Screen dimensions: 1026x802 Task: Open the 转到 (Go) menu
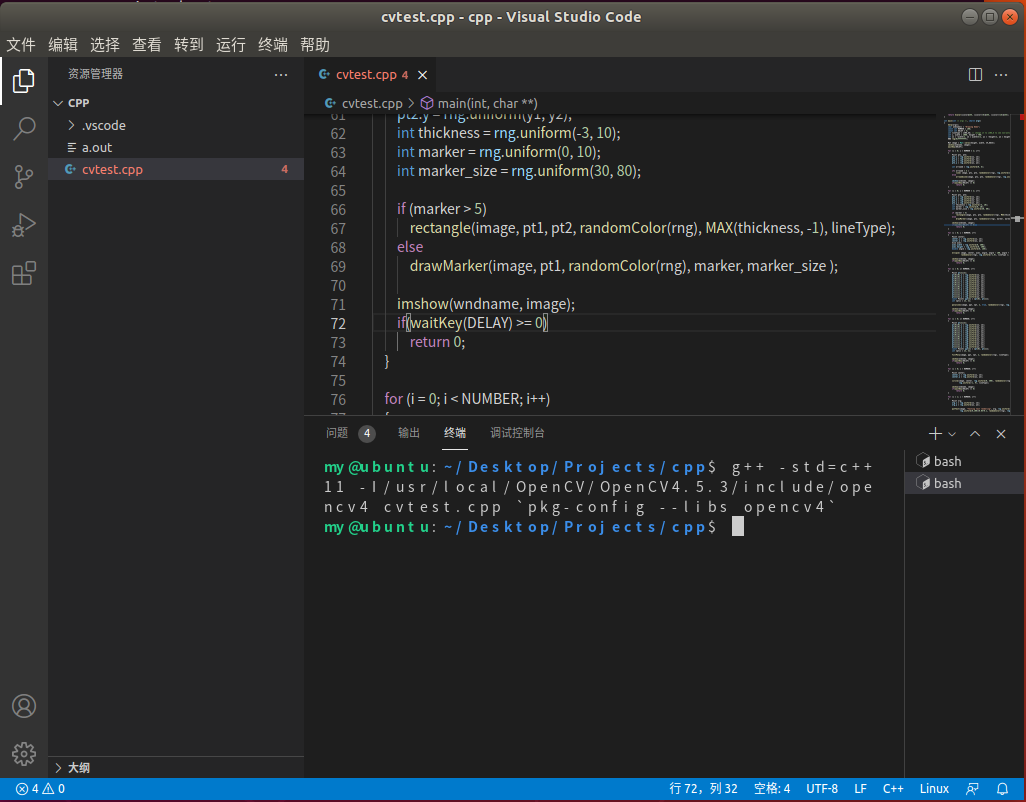click(188, 44)
